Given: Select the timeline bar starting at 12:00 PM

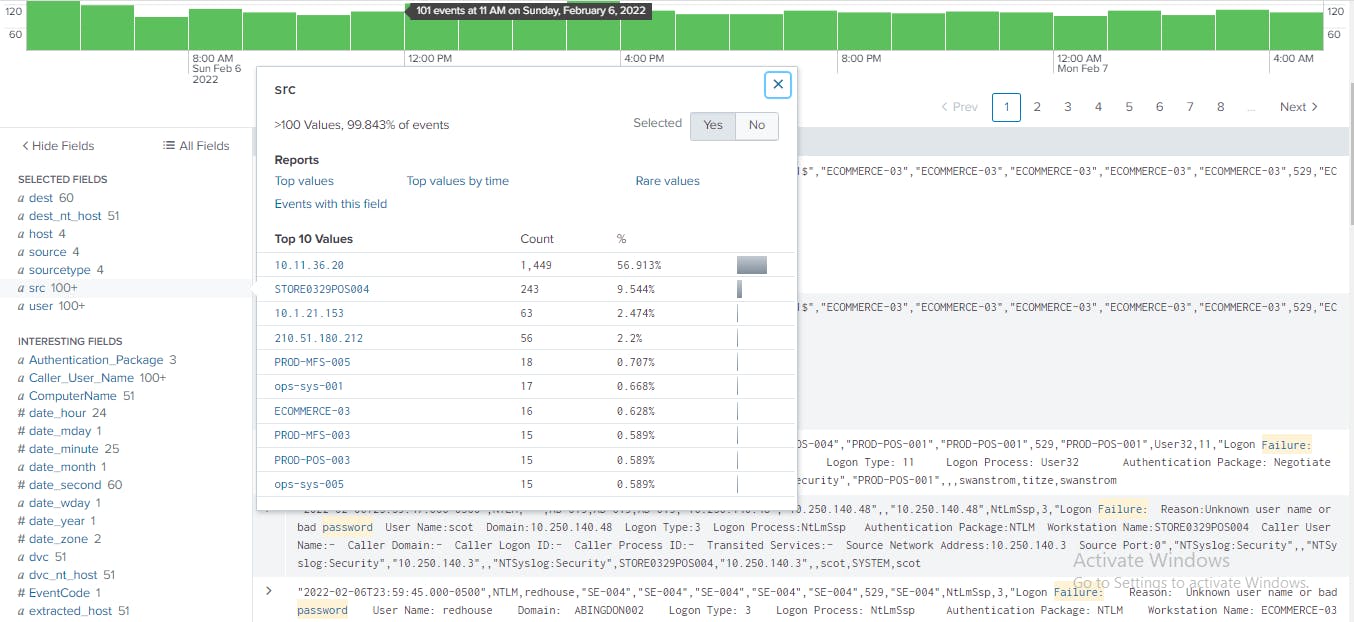Looking at the screenshot, I should click(431, 32).
